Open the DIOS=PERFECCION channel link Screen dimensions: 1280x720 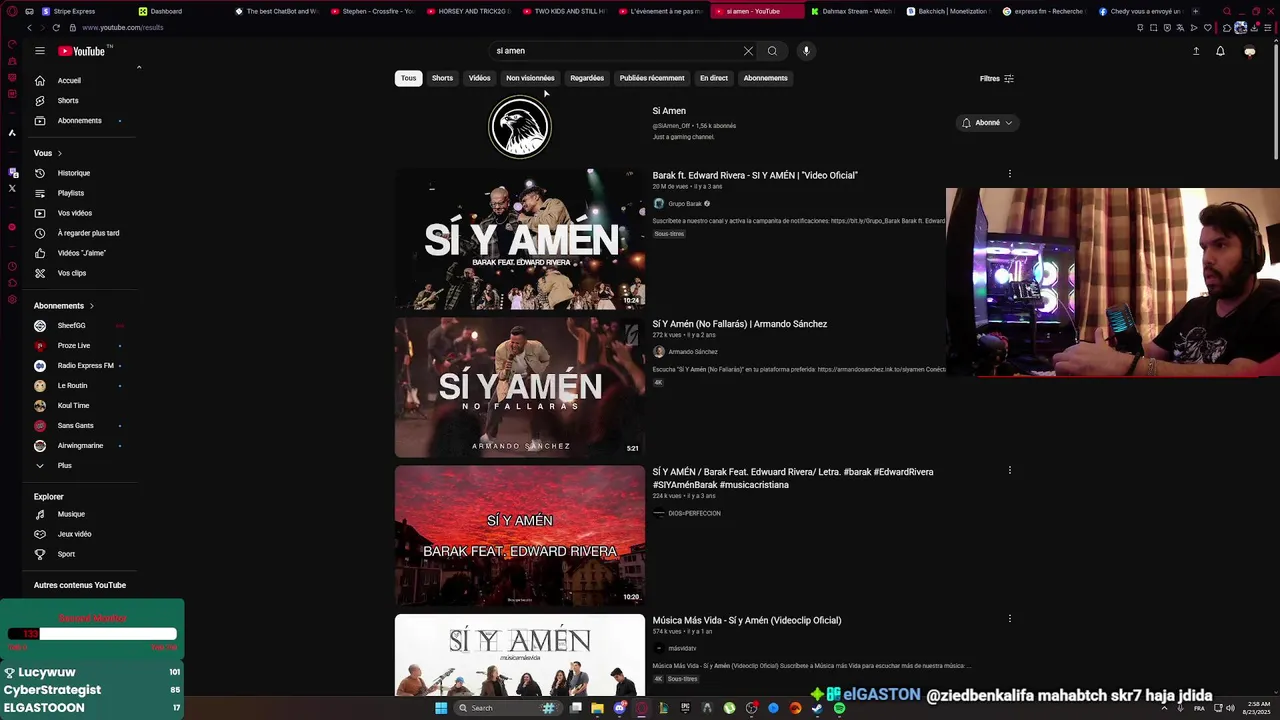(694, 513)
